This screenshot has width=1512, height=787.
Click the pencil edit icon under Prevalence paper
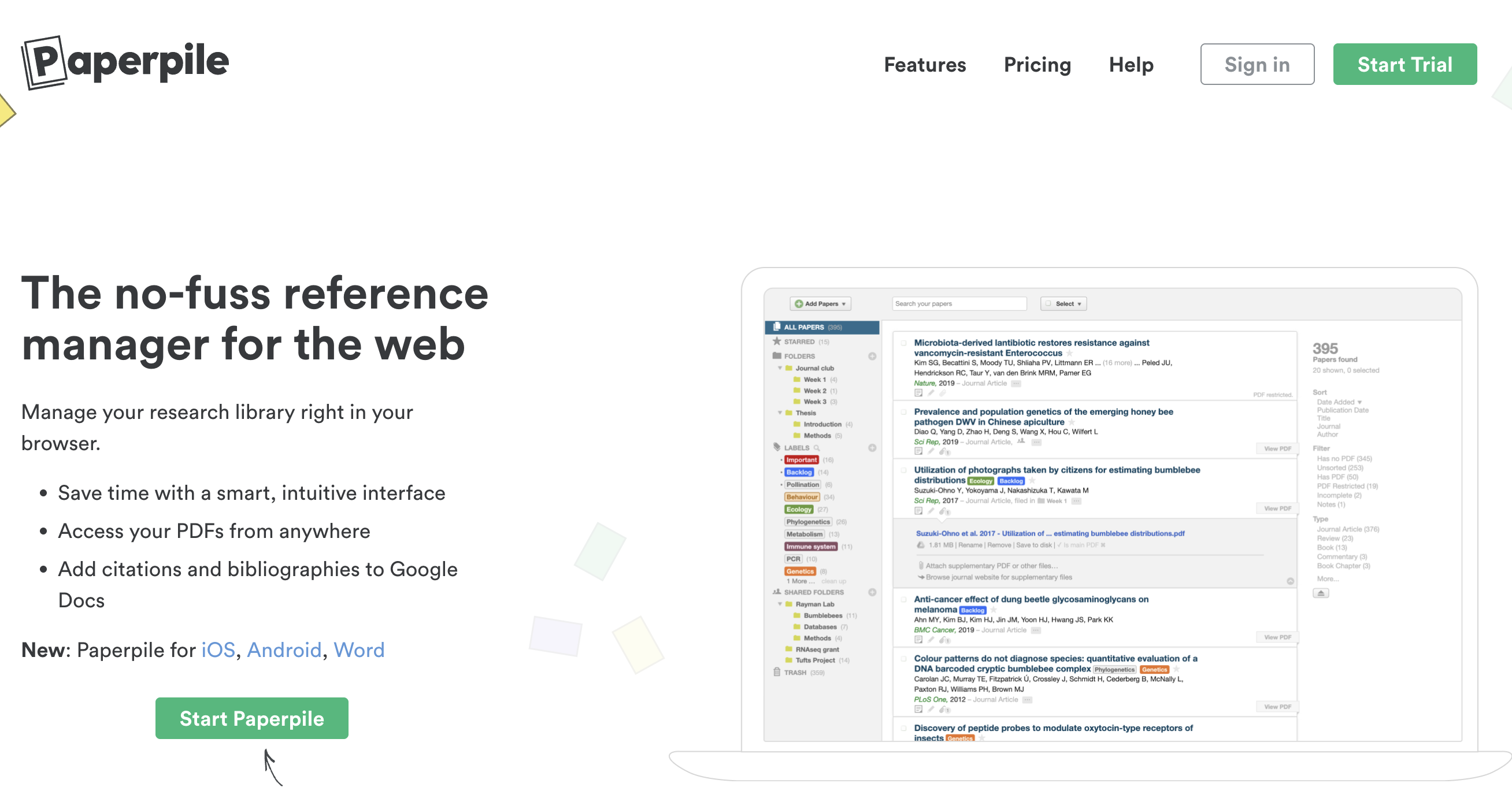click(x=931, y=451)
